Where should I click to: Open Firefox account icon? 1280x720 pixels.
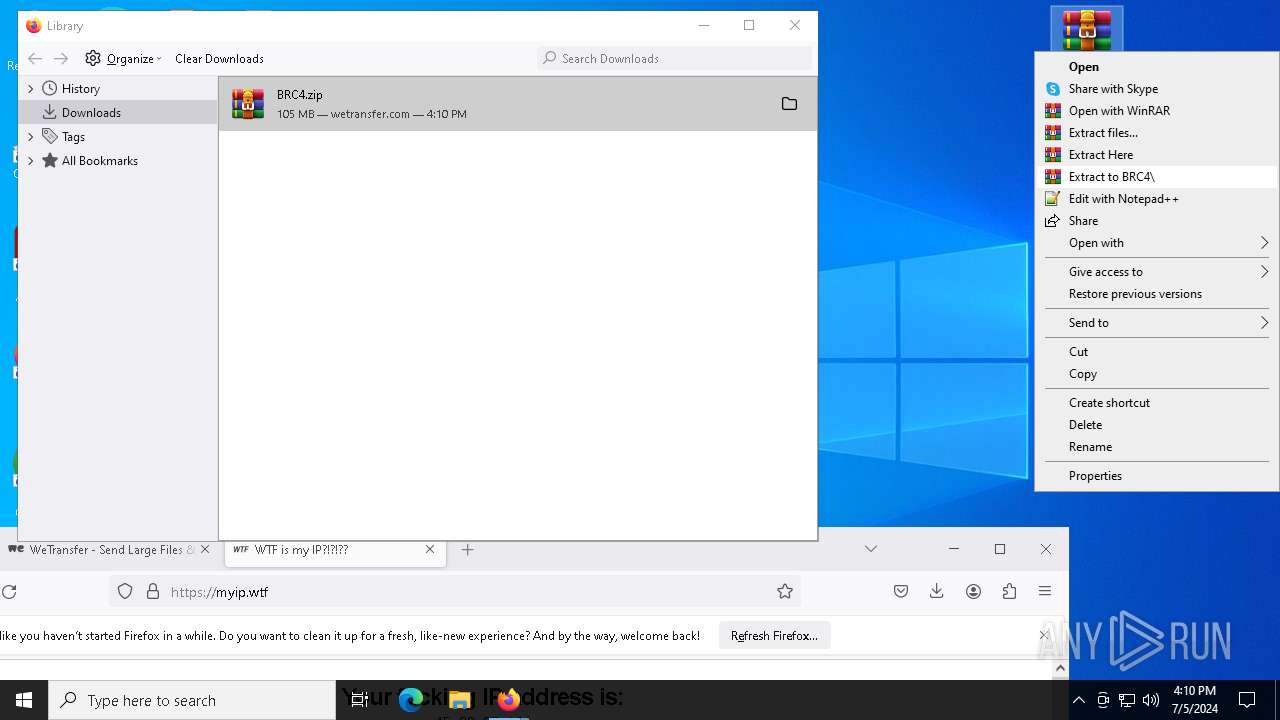973,592
